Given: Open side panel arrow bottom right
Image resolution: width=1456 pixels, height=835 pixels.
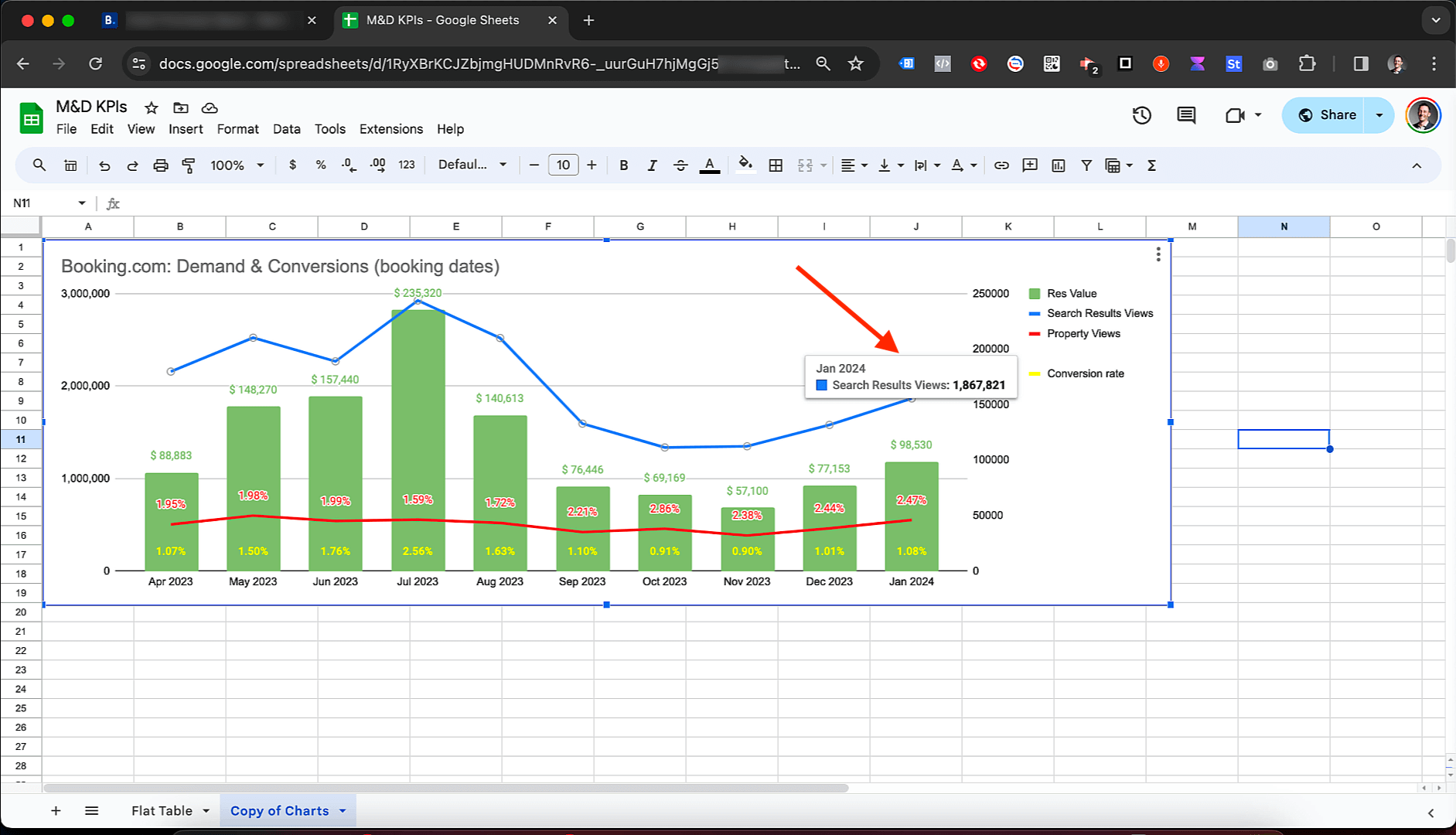Looking at the screenshot, I should pos(1430,813).
